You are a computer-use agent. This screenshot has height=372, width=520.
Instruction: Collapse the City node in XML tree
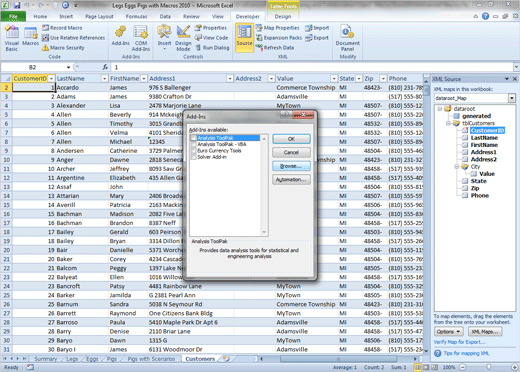(457, 166)
